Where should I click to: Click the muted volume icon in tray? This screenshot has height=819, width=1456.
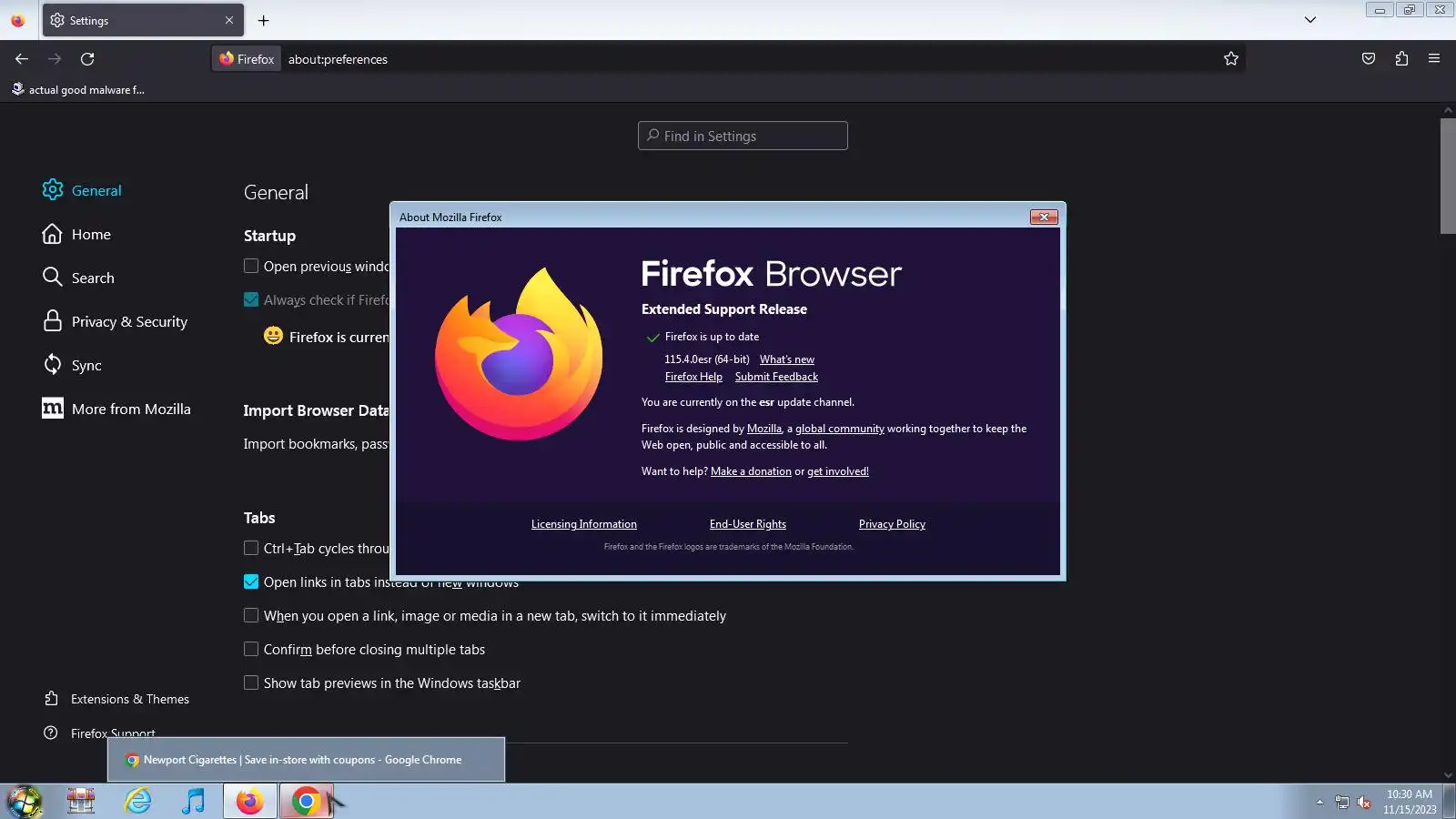1364,802
